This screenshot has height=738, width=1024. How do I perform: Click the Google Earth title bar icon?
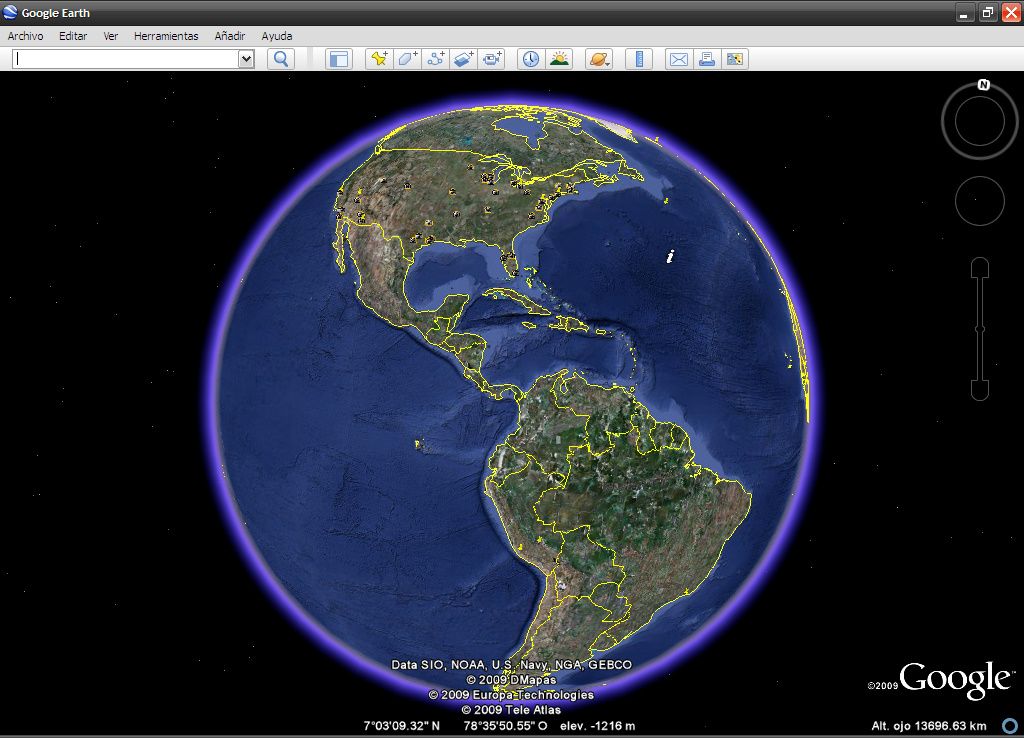coord(10,12)
